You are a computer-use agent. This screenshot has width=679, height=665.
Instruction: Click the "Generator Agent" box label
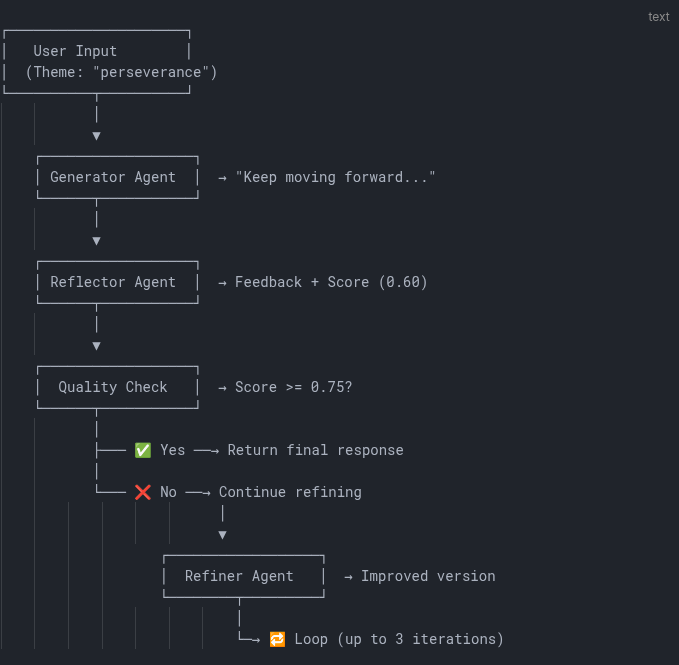113,177
